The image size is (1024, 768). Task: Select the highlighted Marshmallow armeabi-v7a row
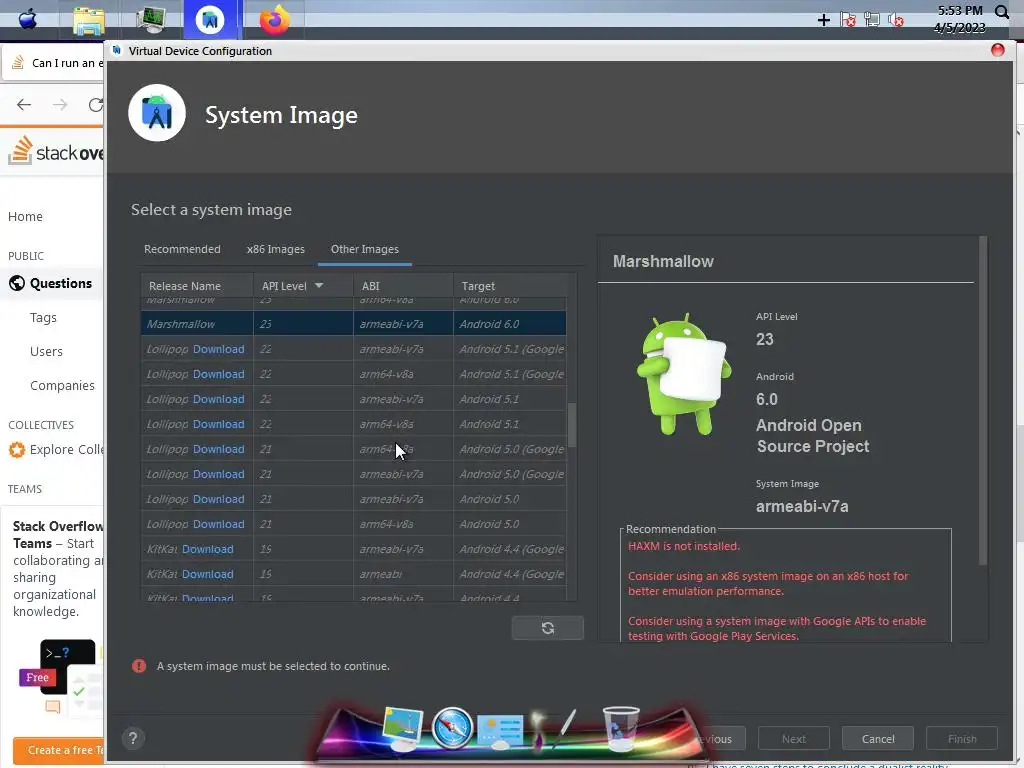[353, 324]
